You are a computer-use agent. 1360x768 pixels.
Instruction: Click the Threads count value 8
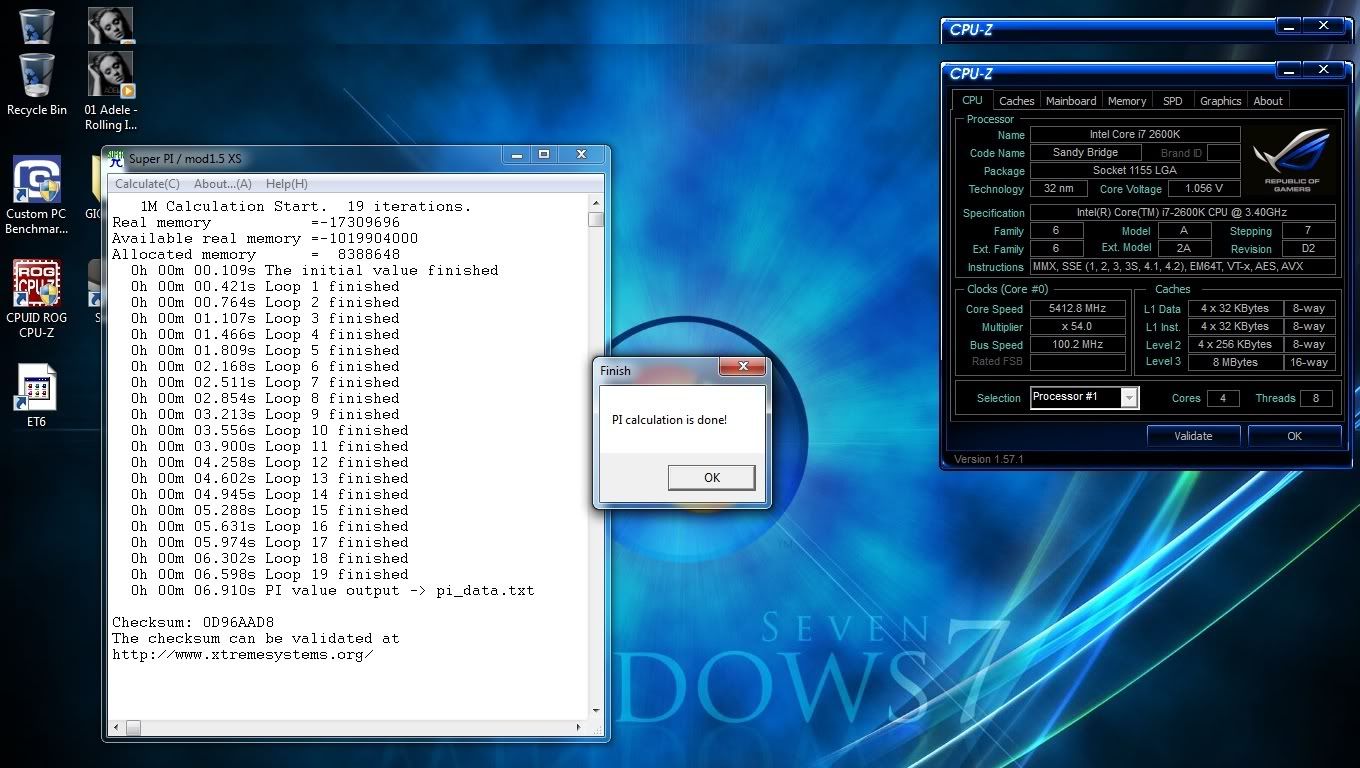coord(1316,398)
